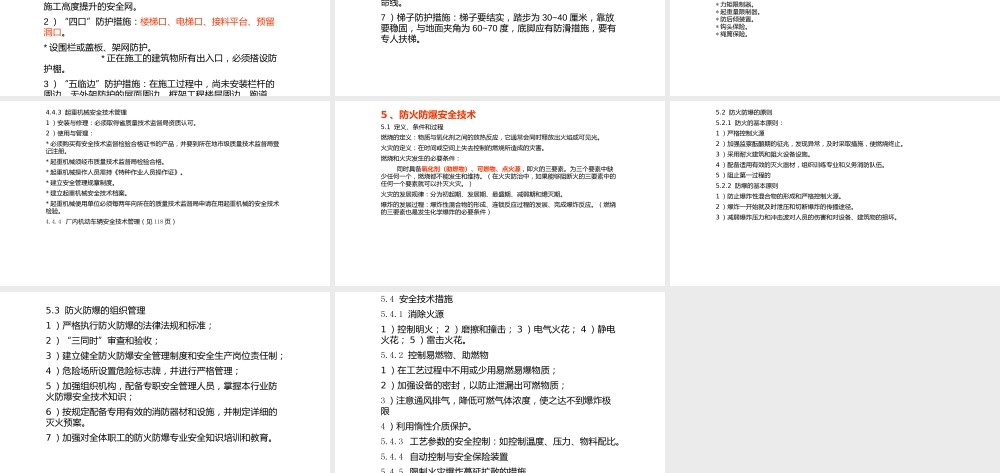The image size is (1000, 473).
Task: Click the line 1）安装与修理
Action: pyautogui.click(x=121, y=123)
